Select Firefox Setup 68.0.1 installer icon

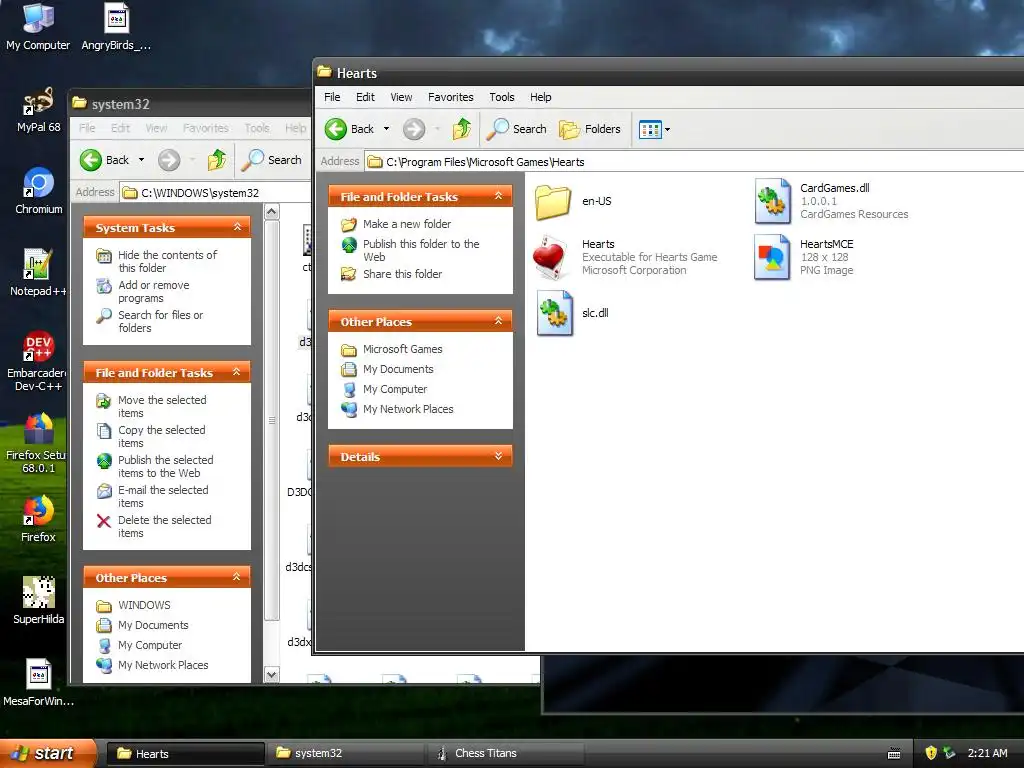tap(39, 428)
